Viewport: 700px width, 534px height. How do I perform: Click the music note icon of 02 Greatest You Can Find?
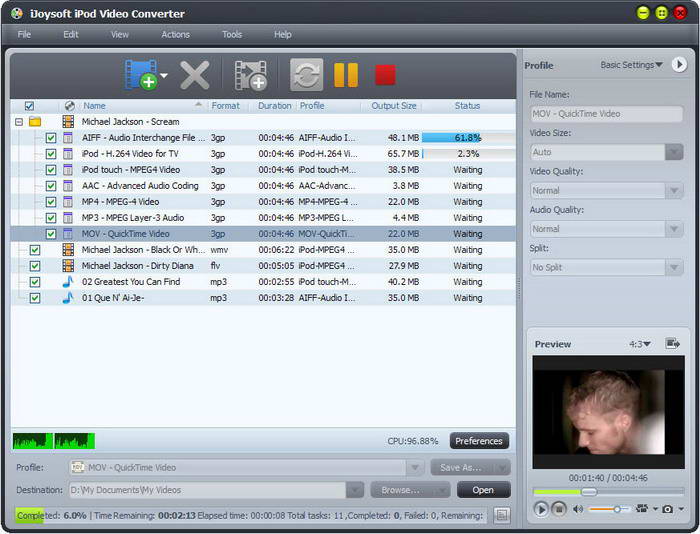pyautogui.click(x=68, y=282)
